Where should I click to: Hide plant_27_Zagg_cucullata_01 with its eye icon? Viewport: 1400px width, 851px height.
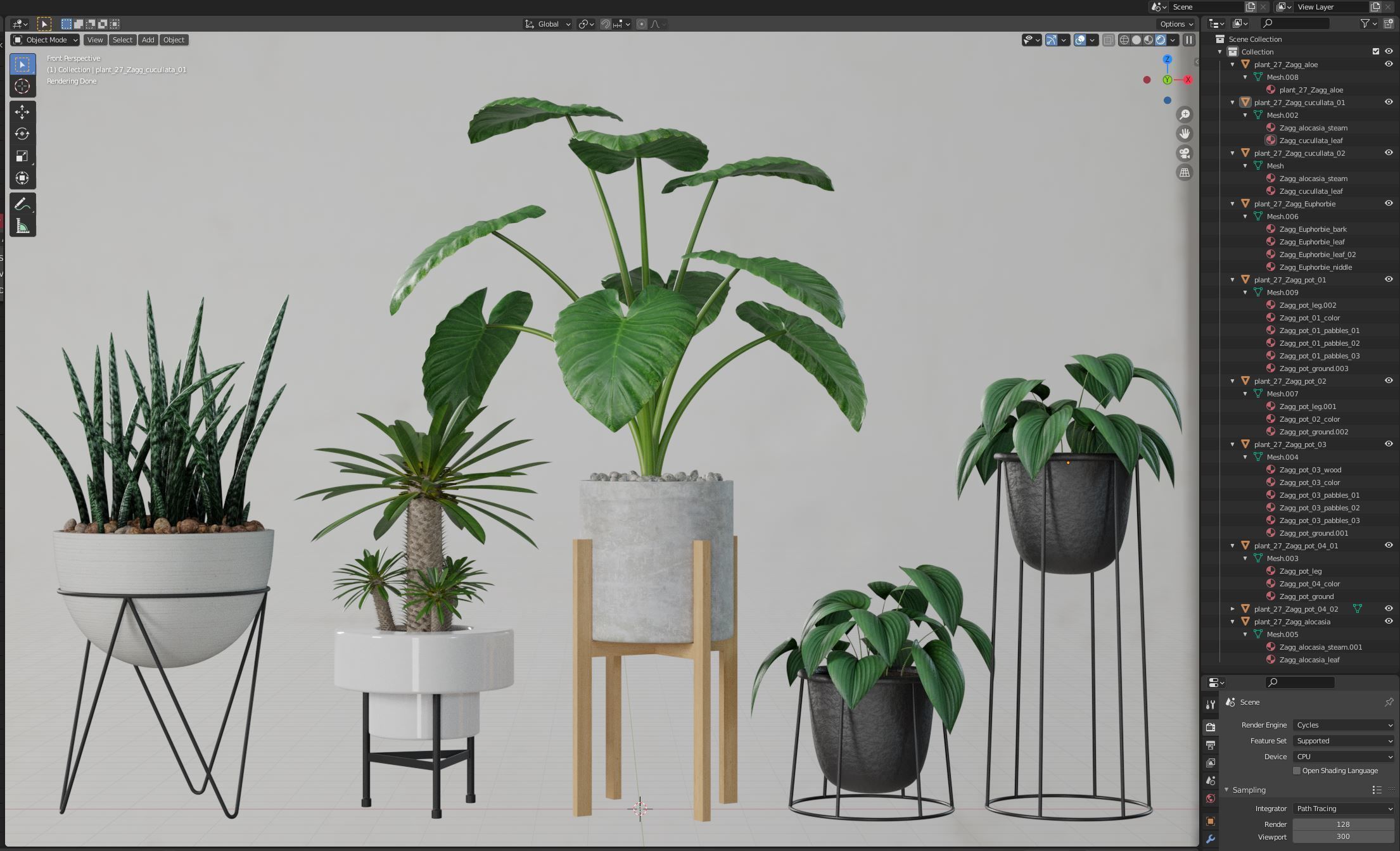tap(1389, 102)
